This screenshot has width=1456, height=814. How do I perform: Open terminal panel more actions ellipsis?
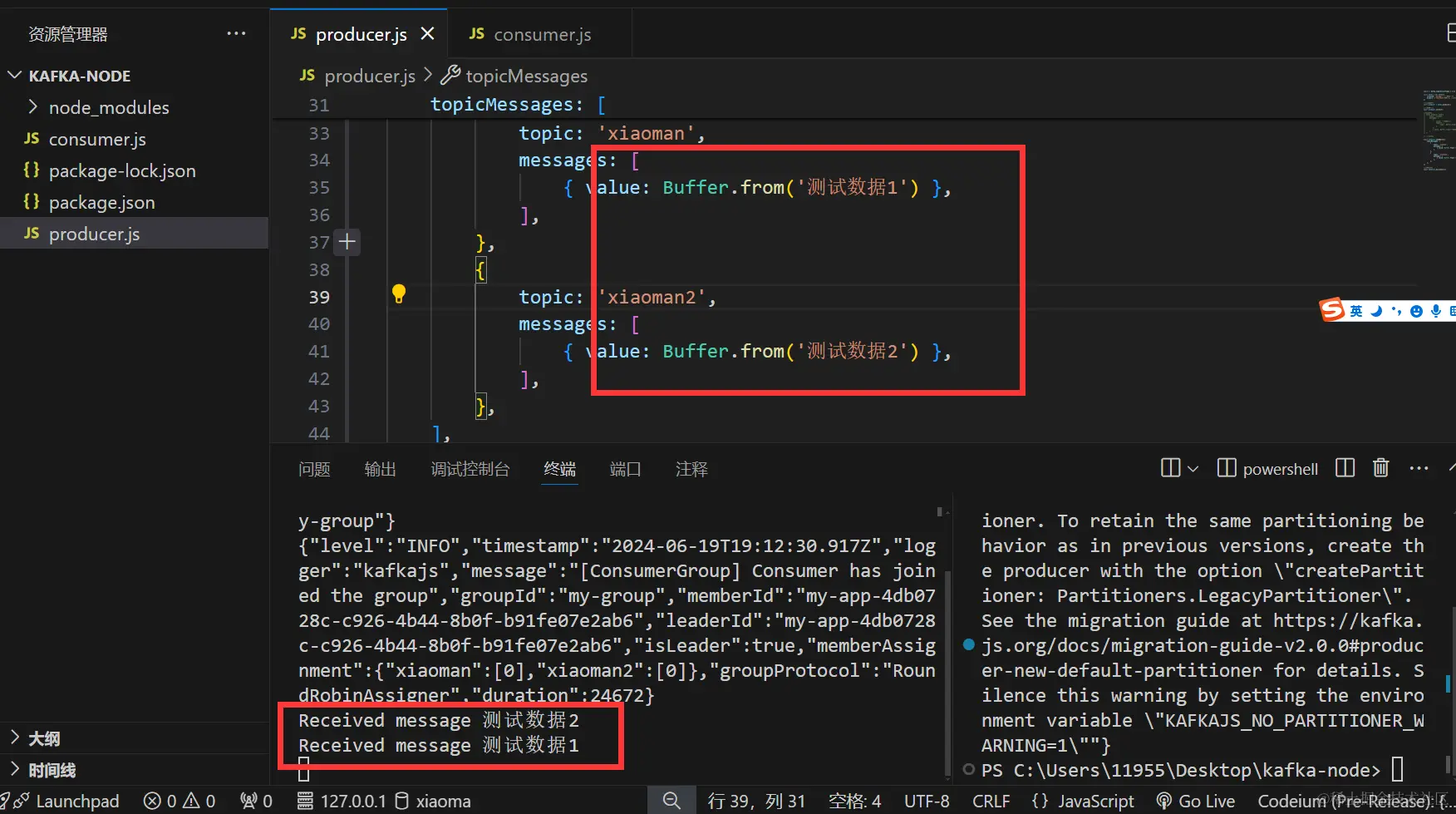coord(1419,469)
